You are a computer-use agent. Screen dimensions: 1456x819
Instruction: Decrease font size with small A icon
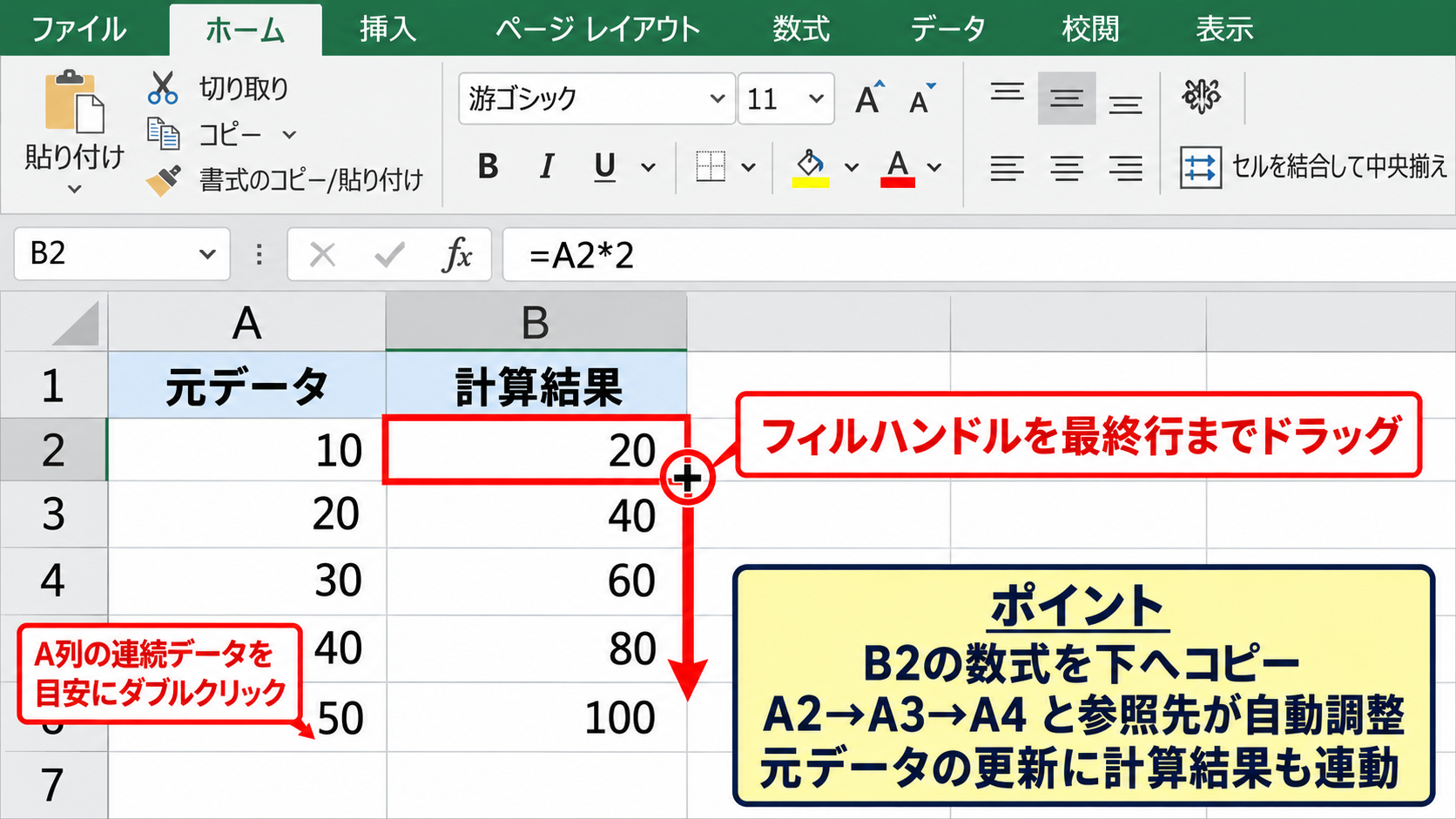tap(922, 98)
